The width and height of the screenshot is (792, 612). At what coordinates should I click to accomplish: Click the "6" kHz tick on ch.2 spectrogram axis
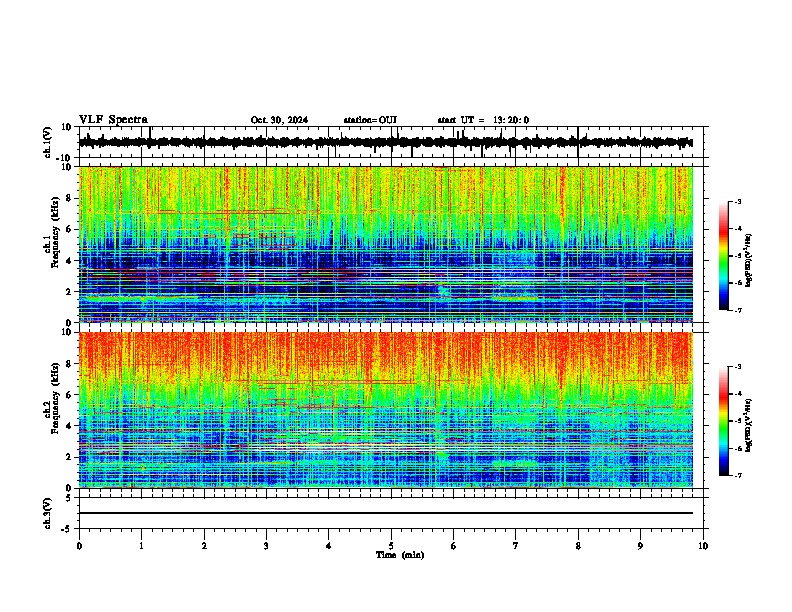[70, 394]
